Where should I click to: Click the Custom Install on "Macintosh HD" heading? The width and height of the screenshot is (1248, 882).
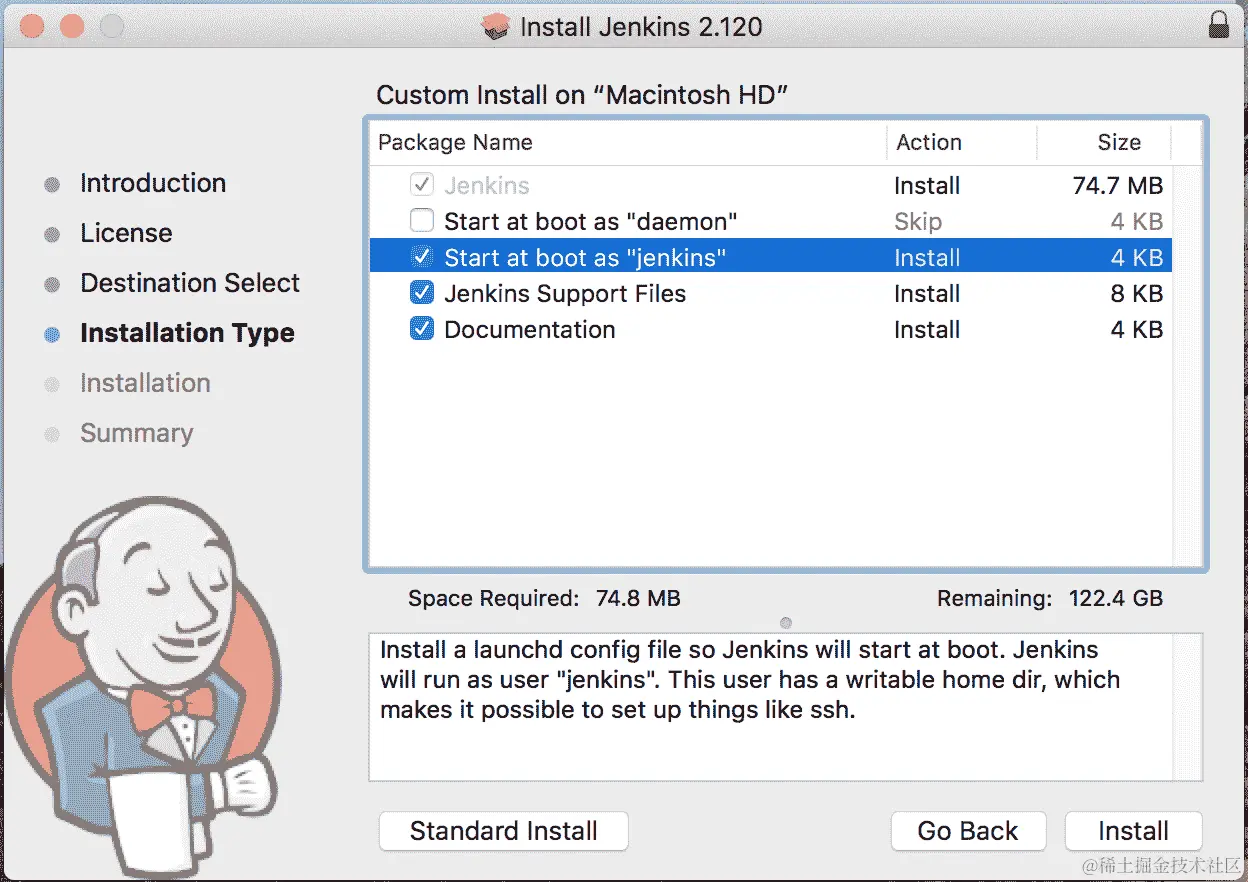(x=583, y=95)
